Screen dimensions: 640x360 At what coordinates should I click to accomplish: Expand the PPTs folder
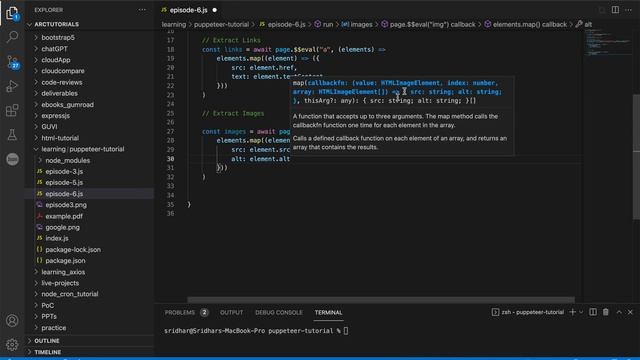[49, 317]
